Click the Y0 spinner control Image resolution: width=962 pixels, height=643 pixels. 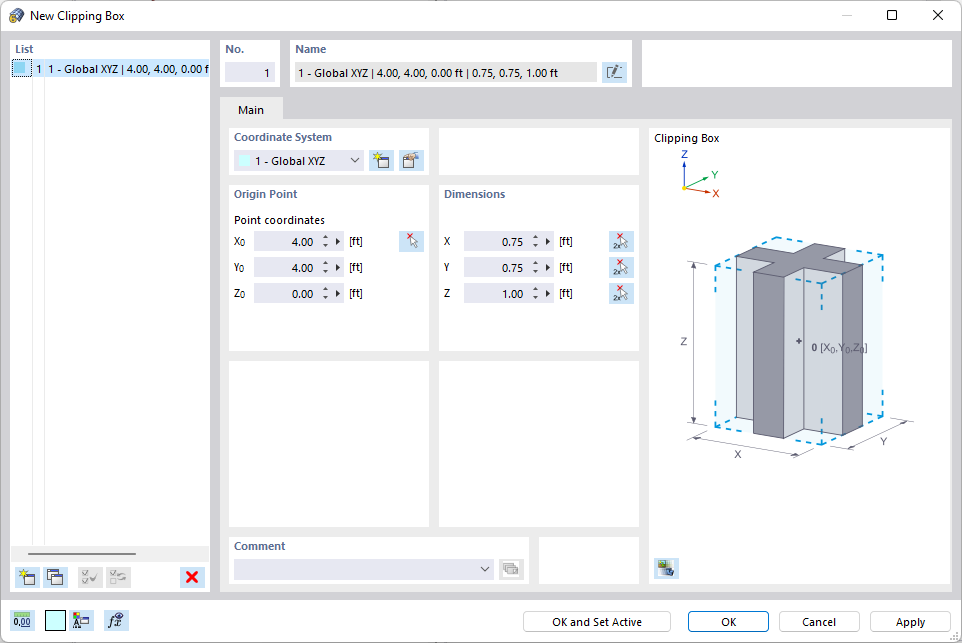click(325, 268)
